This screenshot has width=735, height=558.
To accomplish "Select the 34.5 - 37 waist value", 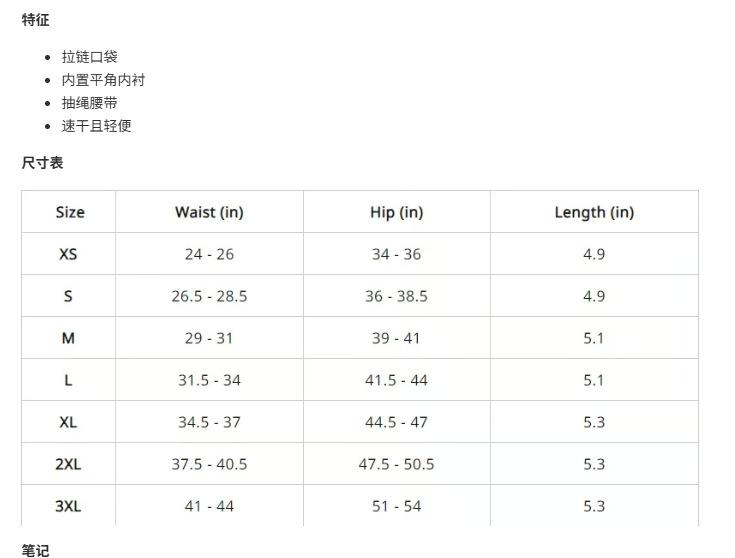I will click(209, 422).
